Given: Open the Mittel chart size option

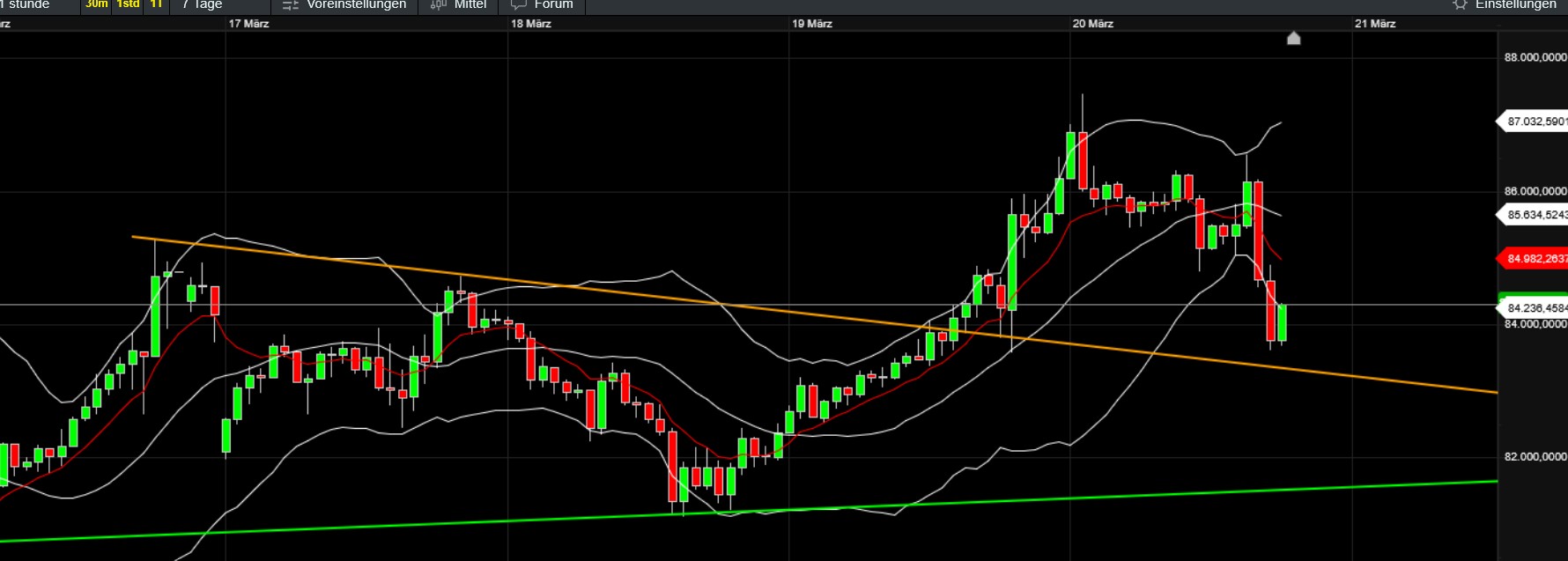Looking at the screenshot, I should [458, 5].
